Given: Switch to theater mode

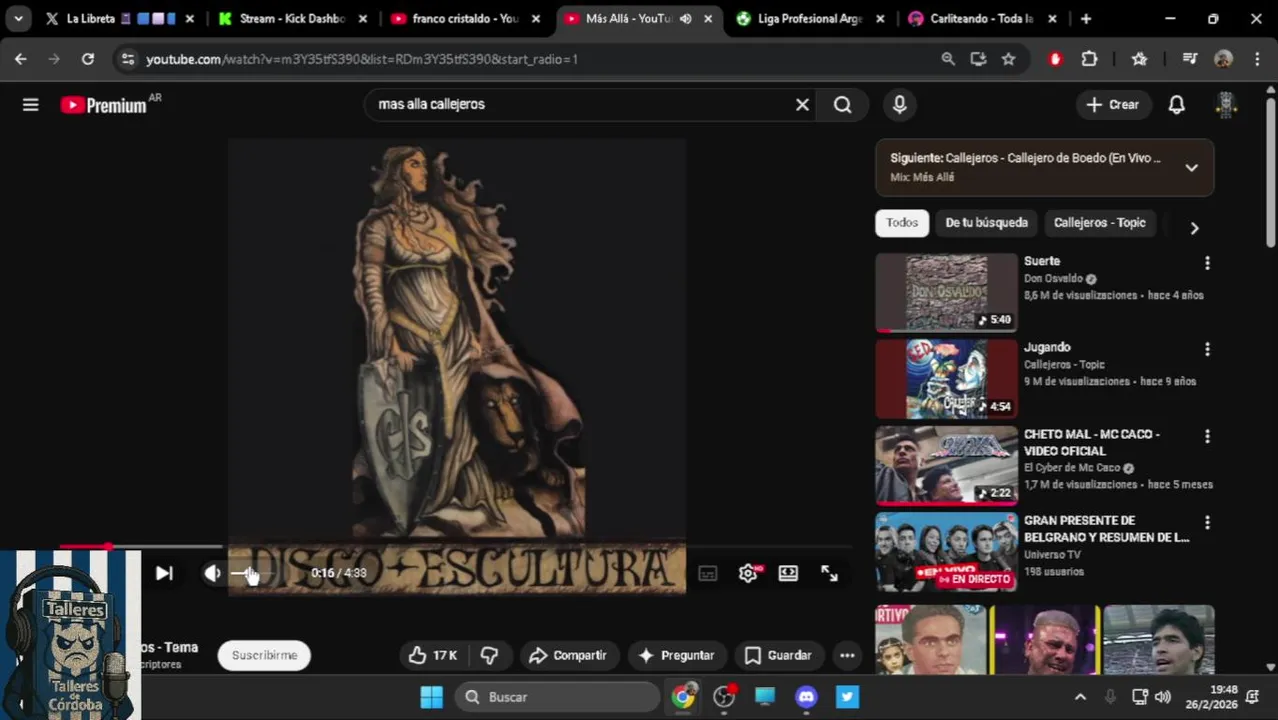Looking at the screenshot, I should 788,573.
